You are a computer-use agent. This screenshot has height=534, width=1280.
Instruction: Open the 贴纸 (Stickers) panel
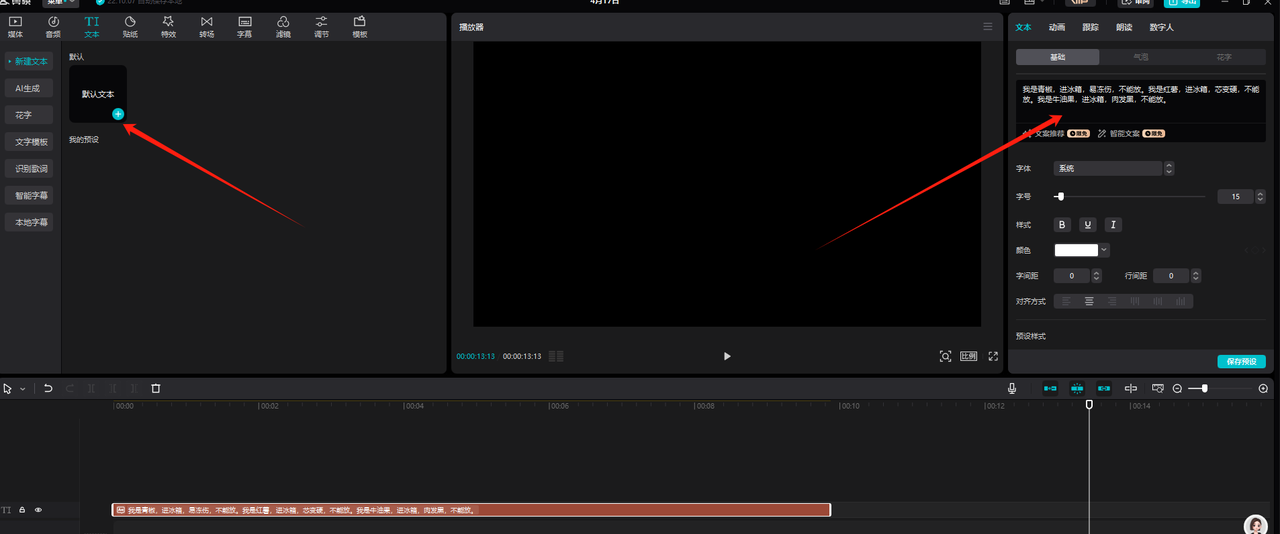point(130,26)
